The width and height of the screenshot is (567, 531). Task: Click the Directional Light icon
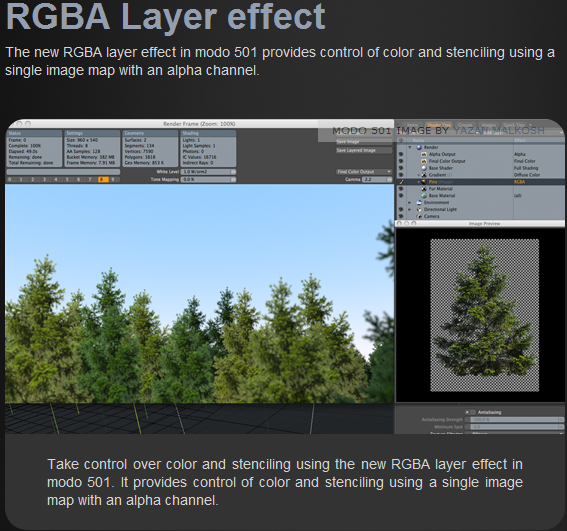(x=419, y=209)
